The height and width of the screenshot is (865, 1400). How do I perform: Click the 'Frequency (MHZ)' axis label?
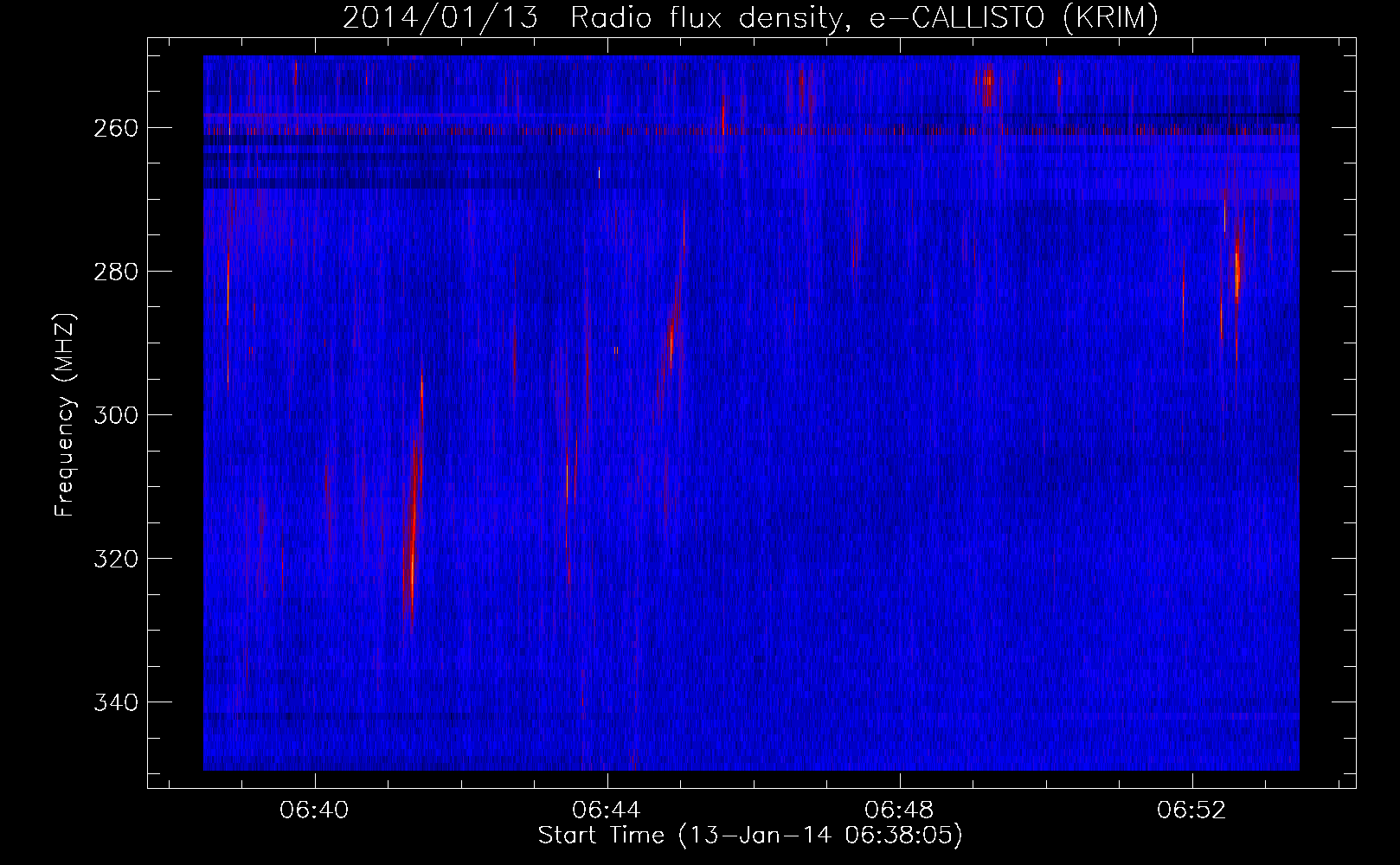65,415
